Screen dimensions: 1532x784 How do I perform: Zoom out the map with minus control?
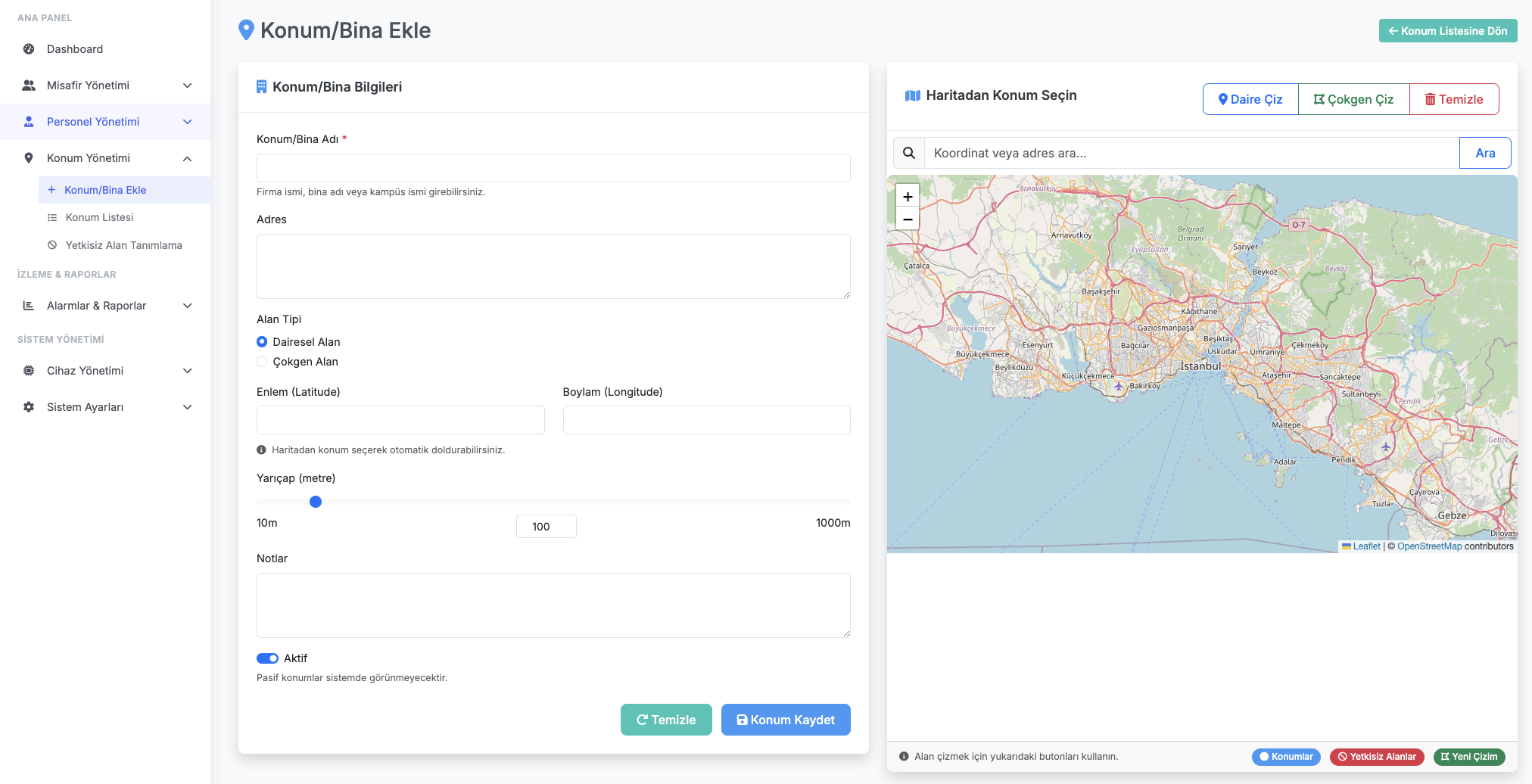(x=908, y=219)
